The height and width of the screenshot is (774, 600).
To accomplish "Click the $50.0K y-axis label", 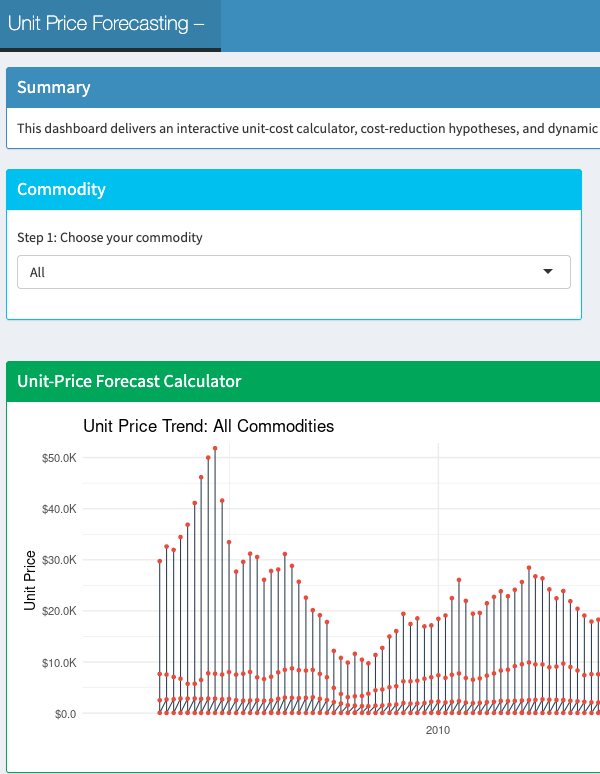I will [x=59, y=458].
